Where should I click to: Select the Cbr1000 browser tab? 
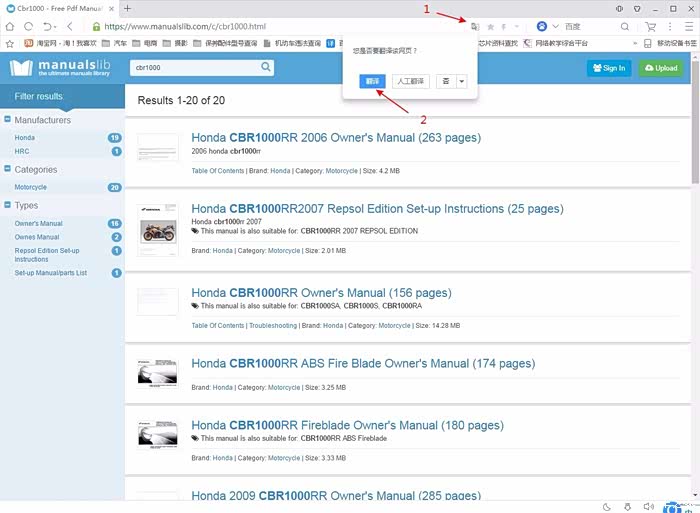click(60, 8)
